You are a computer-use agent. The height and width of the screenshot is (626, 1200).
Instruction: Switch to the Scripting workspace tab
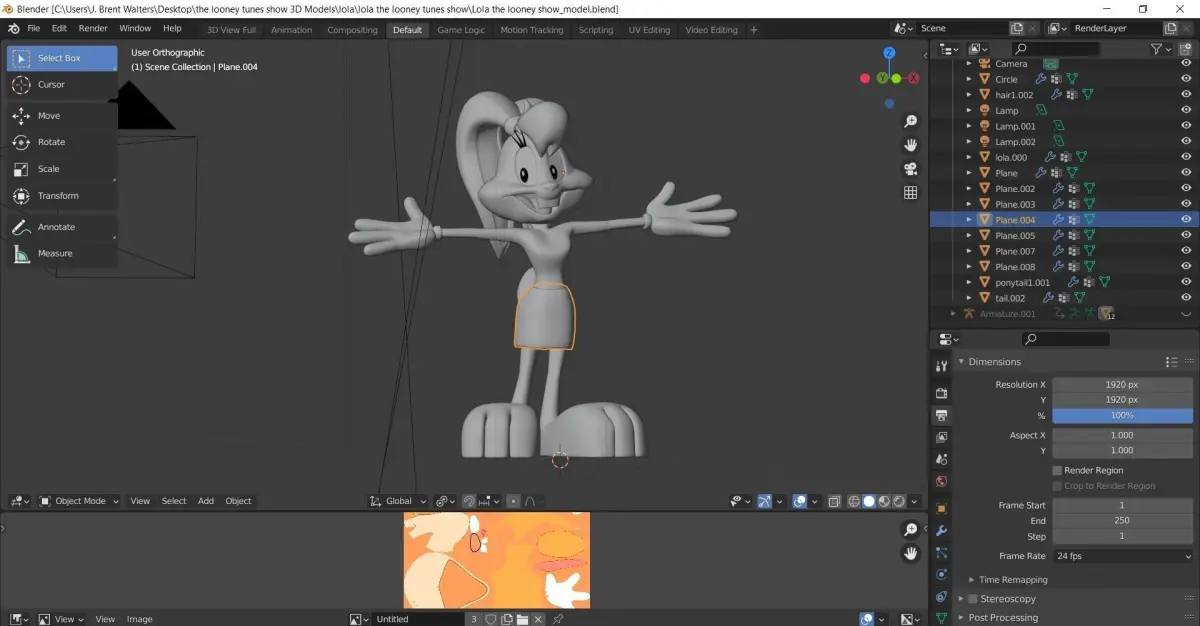click(x=596, y=30)
